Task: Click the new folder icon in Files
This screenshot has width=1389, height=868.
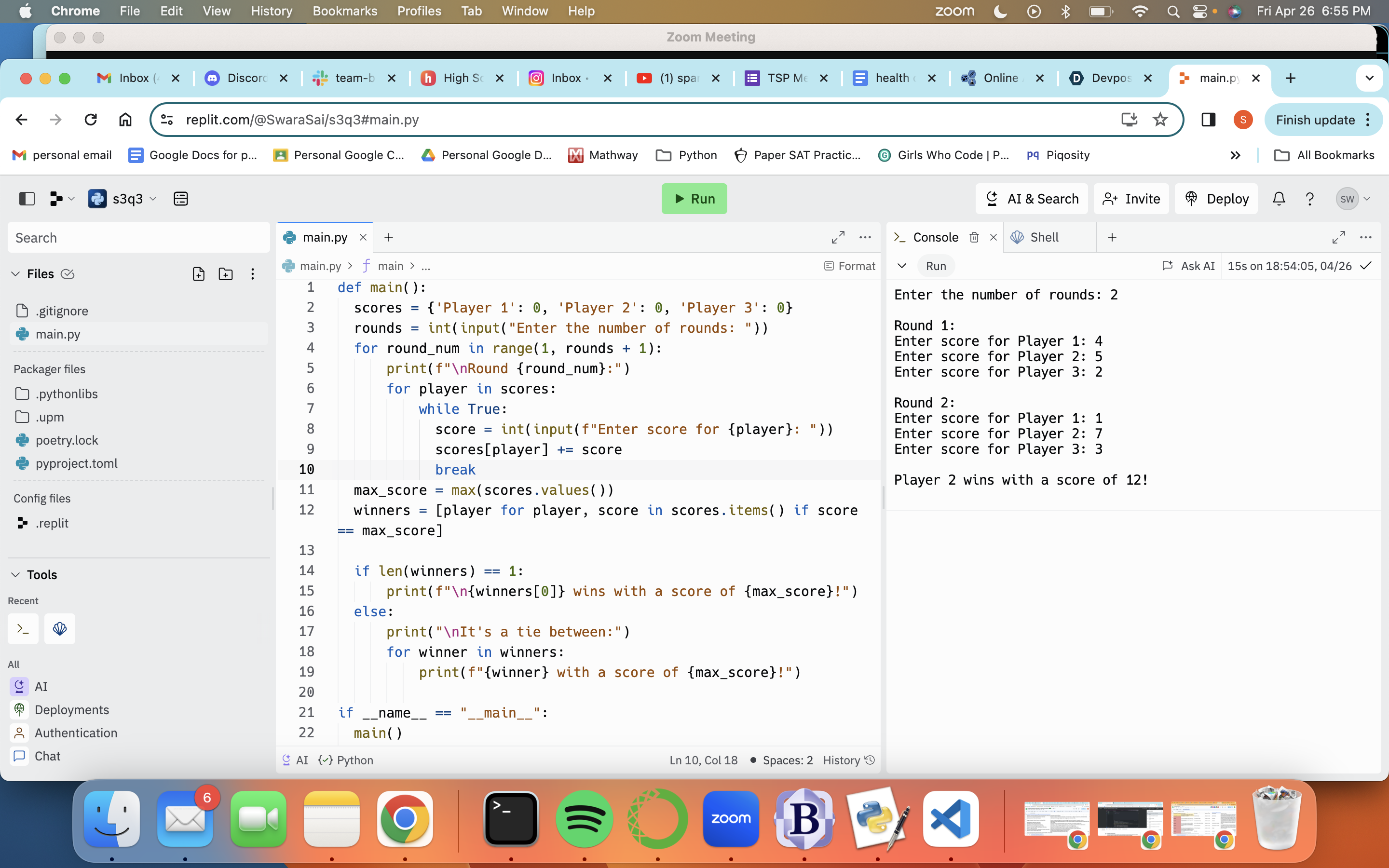Action: click(x=226, y=274)
